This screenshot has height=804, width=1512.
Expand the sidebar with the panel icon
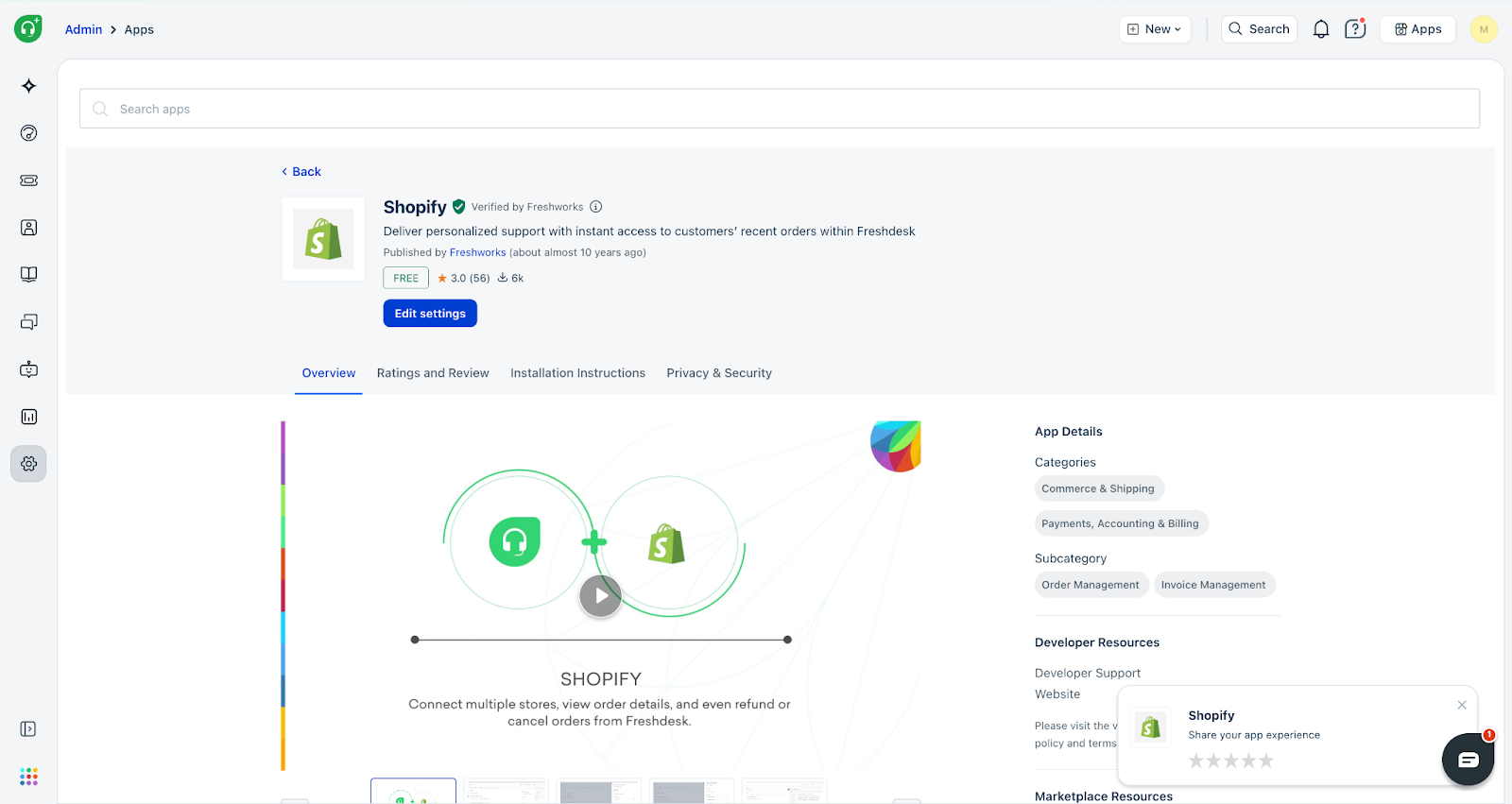tap(28, 729)
